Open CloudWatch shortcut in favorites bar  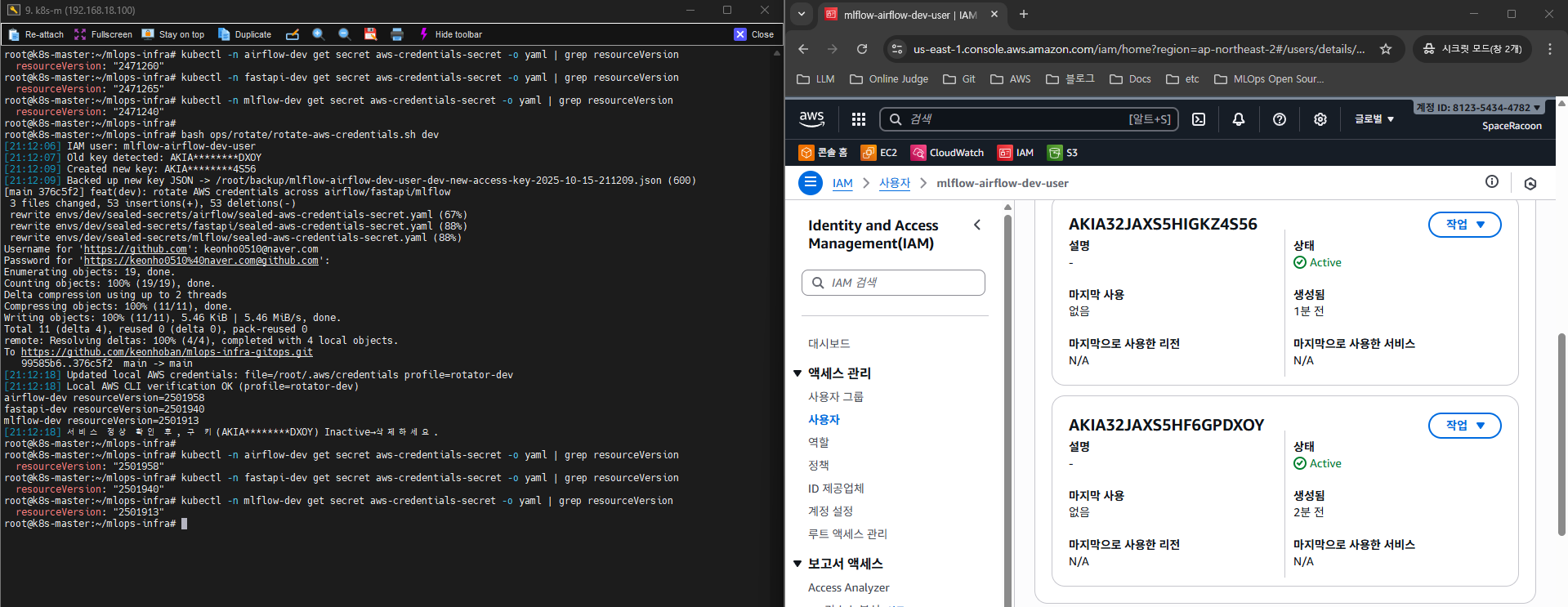(948, 153)
